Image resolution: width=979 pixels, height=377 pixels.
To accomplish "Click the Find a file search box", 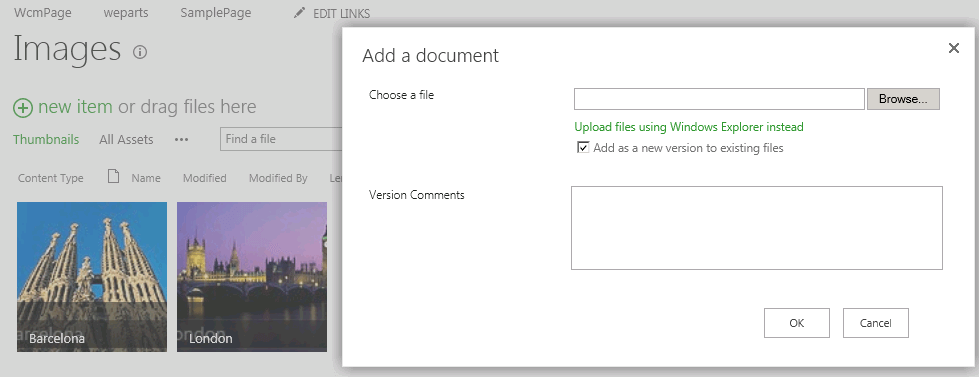I will click(282, 139).
